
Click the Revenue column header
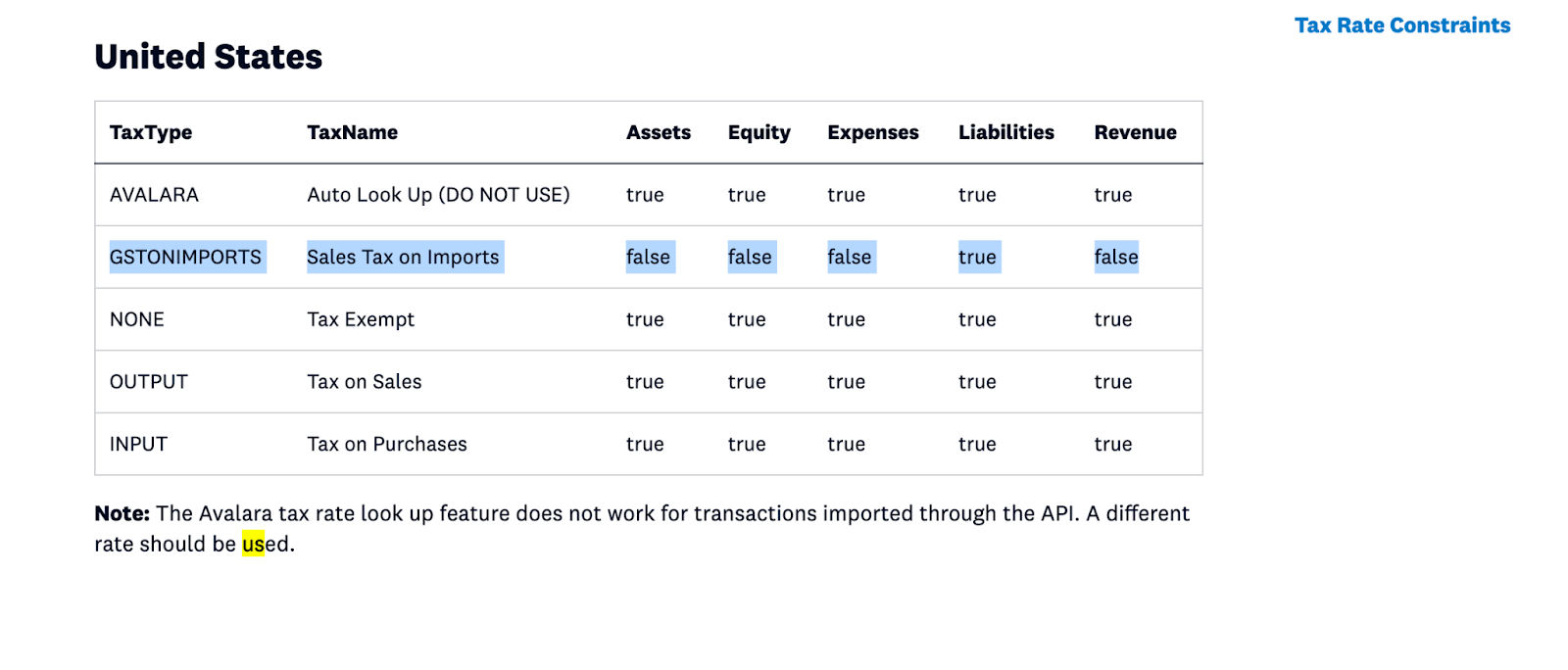pyautogui.click(x=1135, y=132)
